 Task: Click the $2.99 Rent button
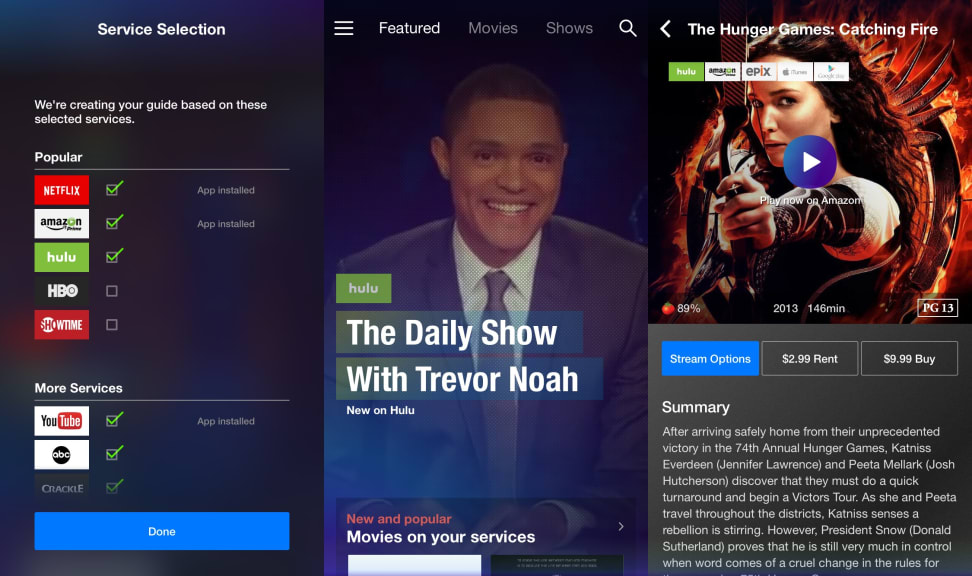810,358
